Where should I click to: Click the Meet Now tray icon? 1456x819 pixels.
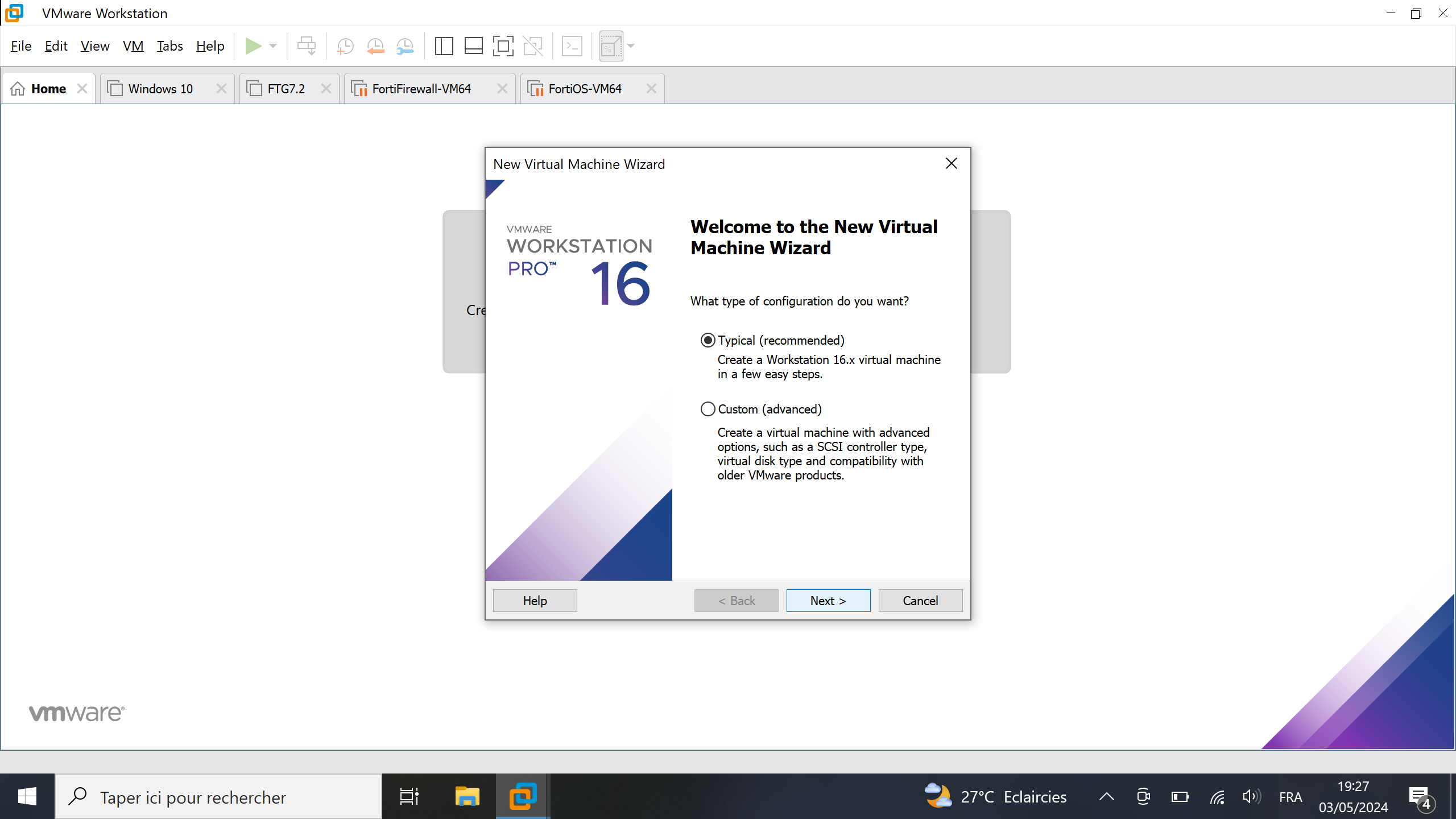coord(1143,796)
